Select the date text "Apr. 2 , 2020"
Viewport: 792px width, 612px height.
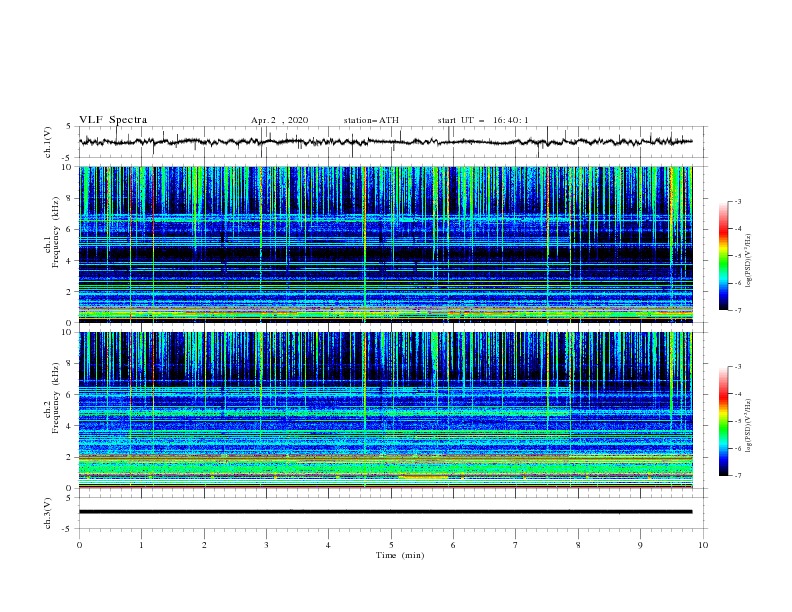(279, 120)
